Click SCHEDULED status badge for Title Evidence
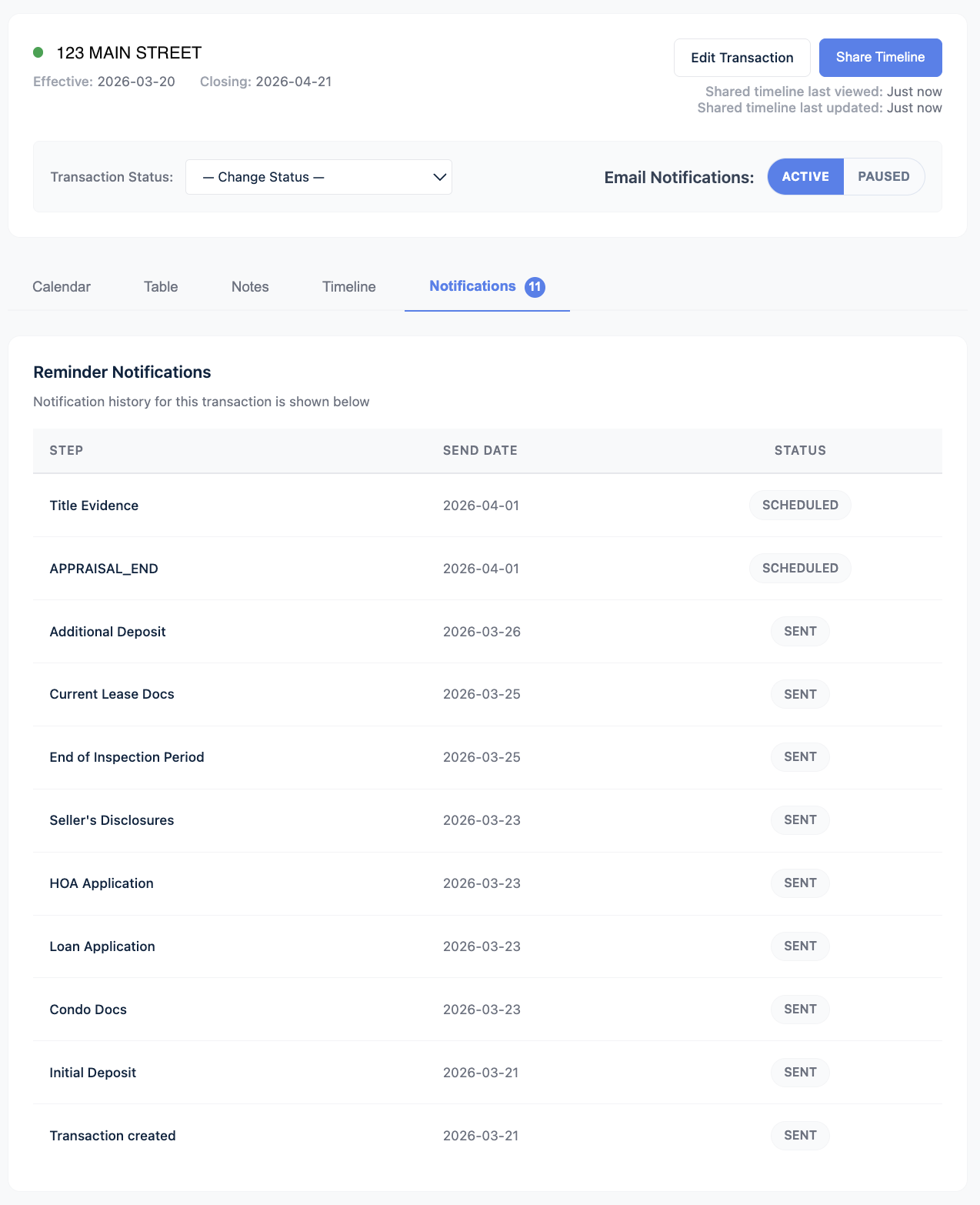 800,505
